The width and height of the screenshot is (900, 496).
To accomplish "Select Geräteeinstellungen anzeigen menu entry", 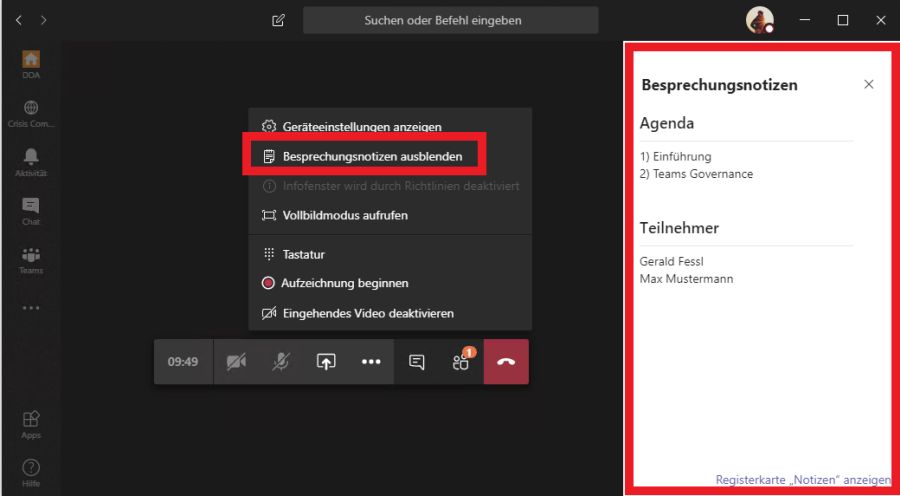I will coord(390,126).
